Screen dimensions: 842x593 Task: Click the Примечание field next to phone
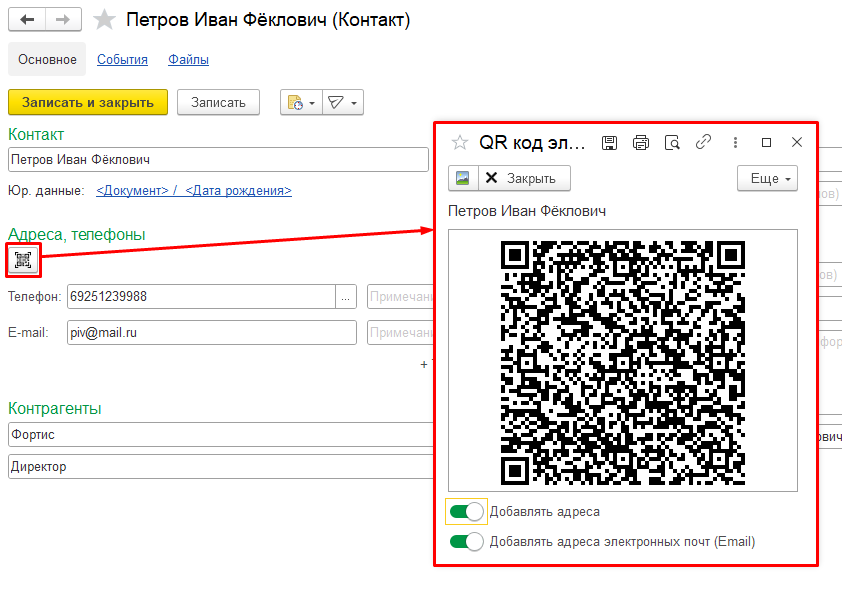(401, 296)
